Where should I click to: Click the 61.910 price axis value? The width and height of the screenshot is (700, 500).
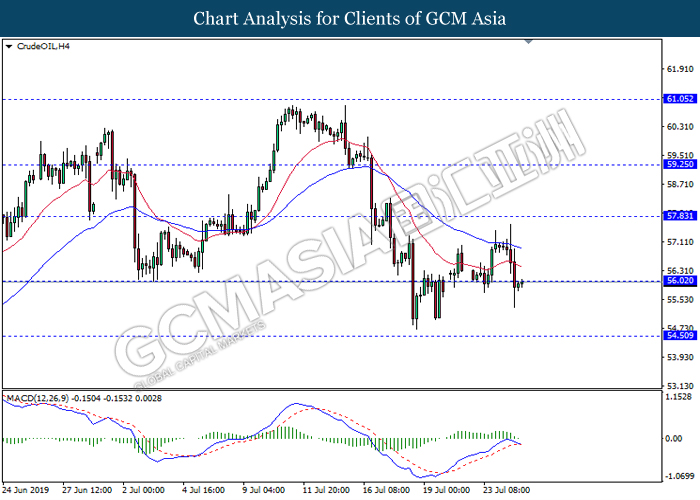click(680, 69)
